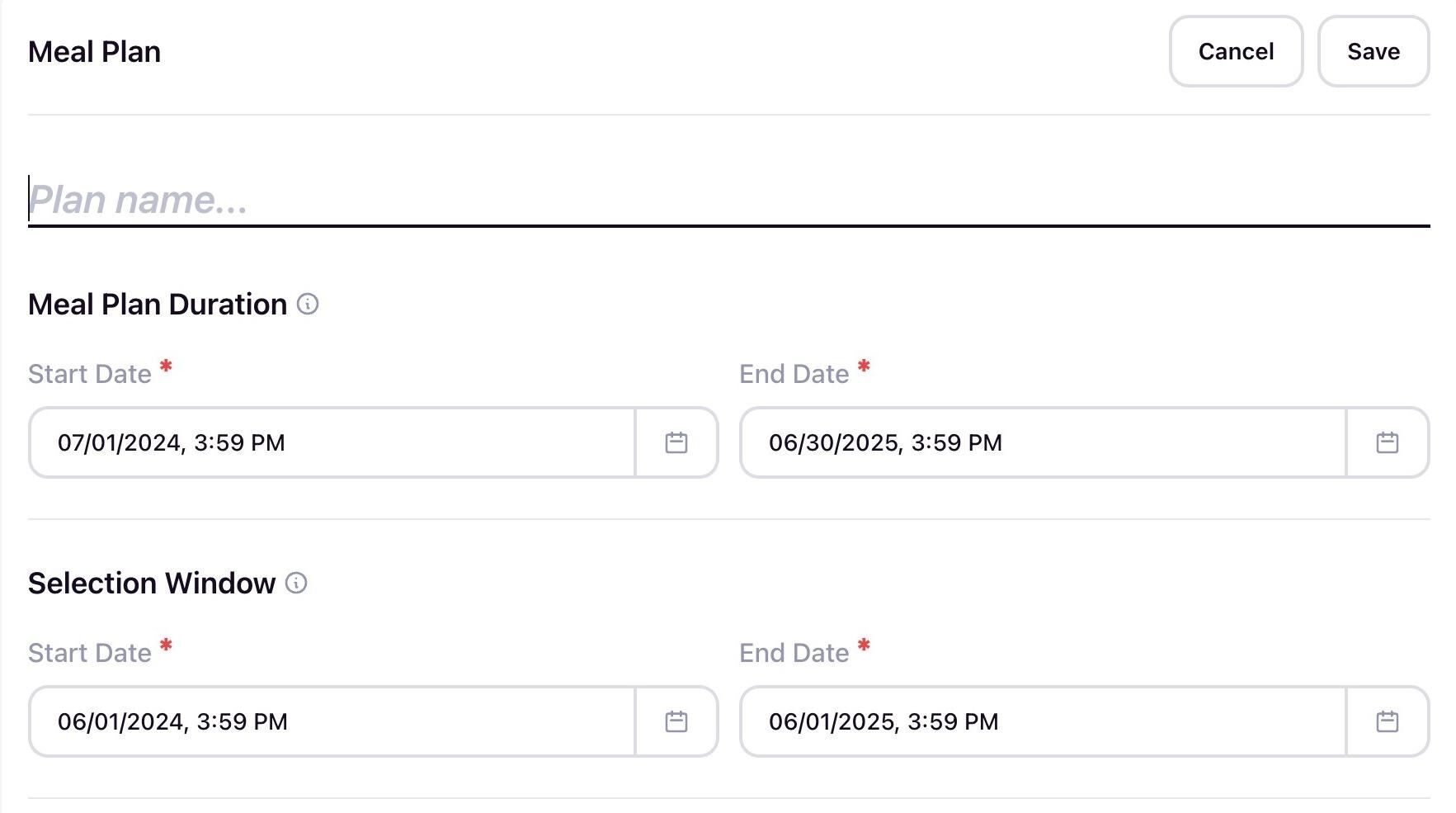
Task: Open calendar picker for Meal Plan Duration start date
Action: coord(676,442)
